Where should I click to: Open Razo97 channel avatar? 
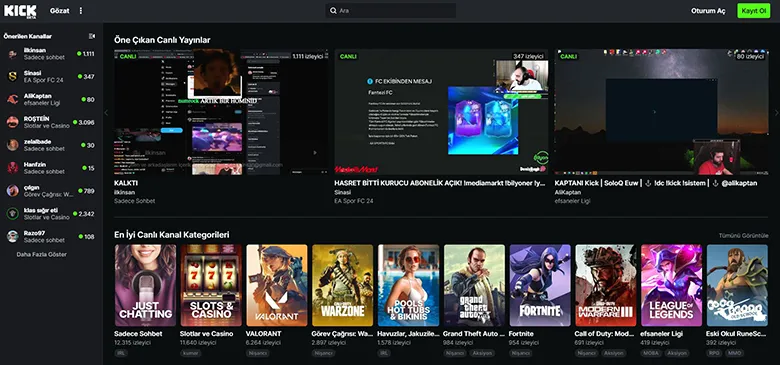(12, 237)
